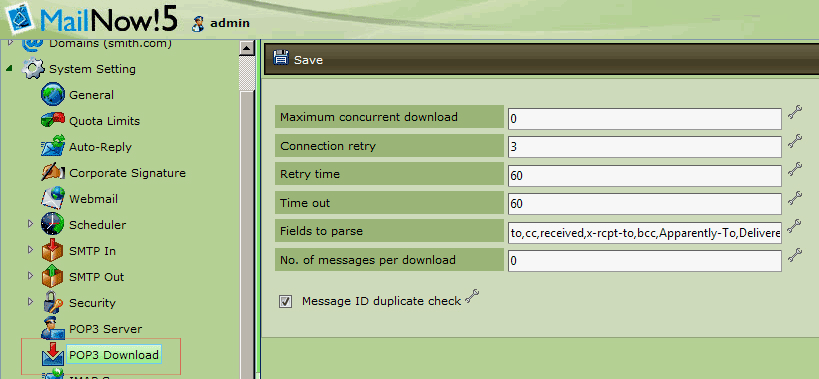
Task: Click the MailNow!5 logo icon
Action: (x=21, y=19)
